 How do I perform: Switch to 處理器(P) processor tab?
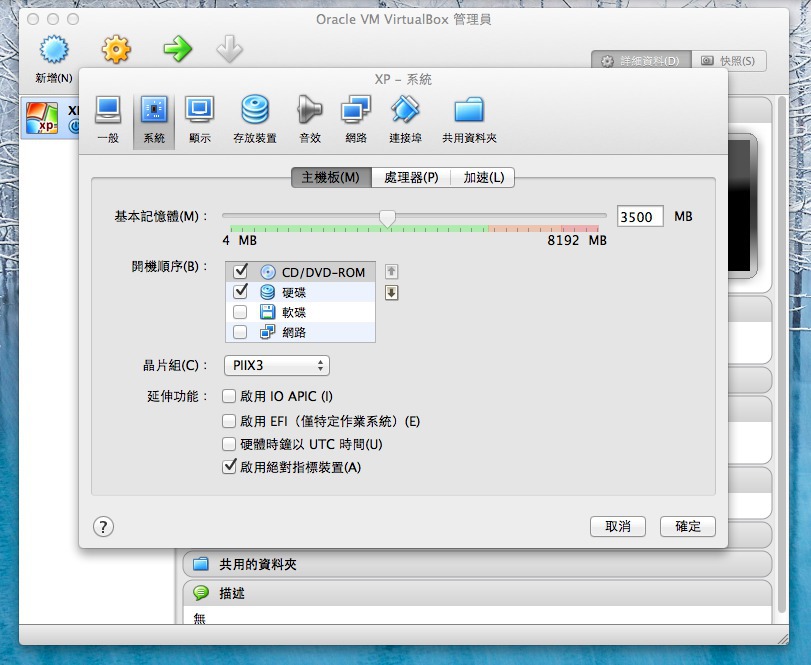411,177
